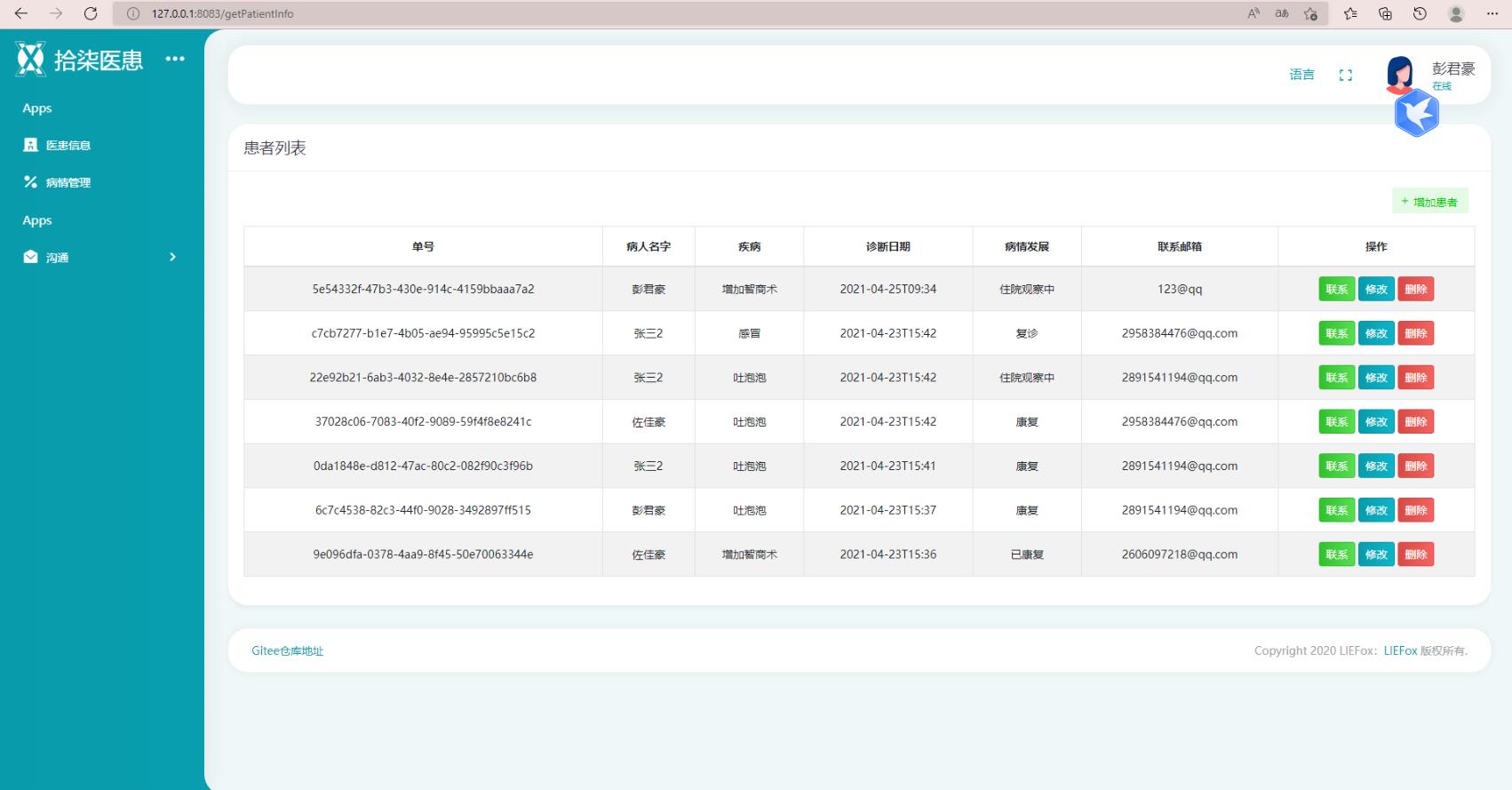
Task: Click 修改 for order 0da1848e row
Action: 1376,466
